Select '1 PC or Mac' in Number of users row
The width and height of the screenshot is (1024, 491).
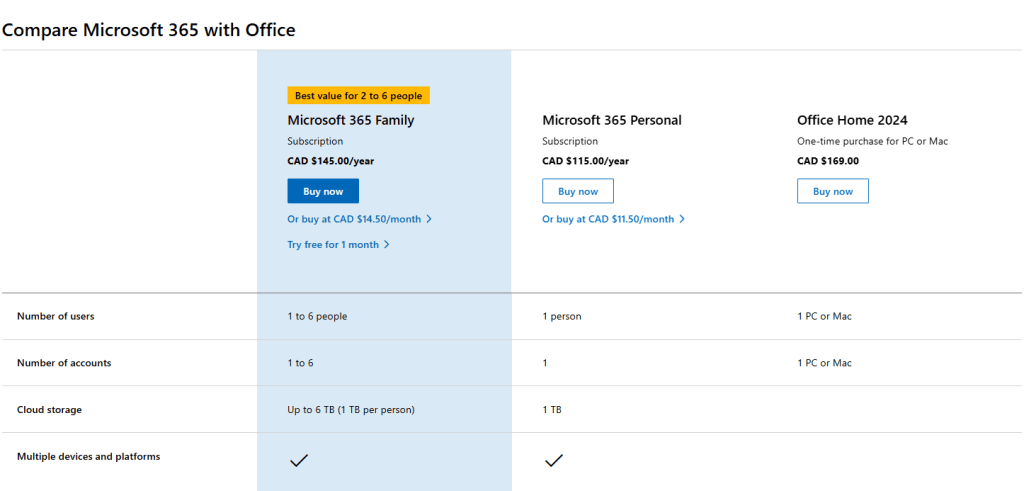tap(824, 316)
